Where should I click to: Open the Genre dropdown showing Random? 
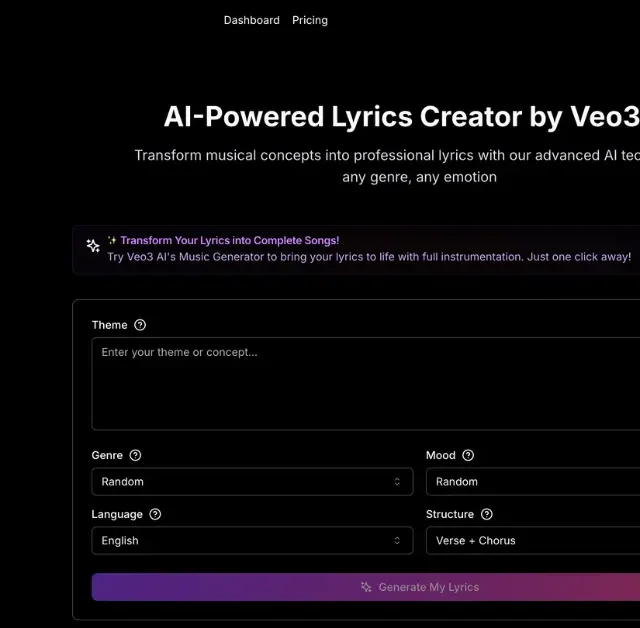pyautogui.click(x=252, y=482)
